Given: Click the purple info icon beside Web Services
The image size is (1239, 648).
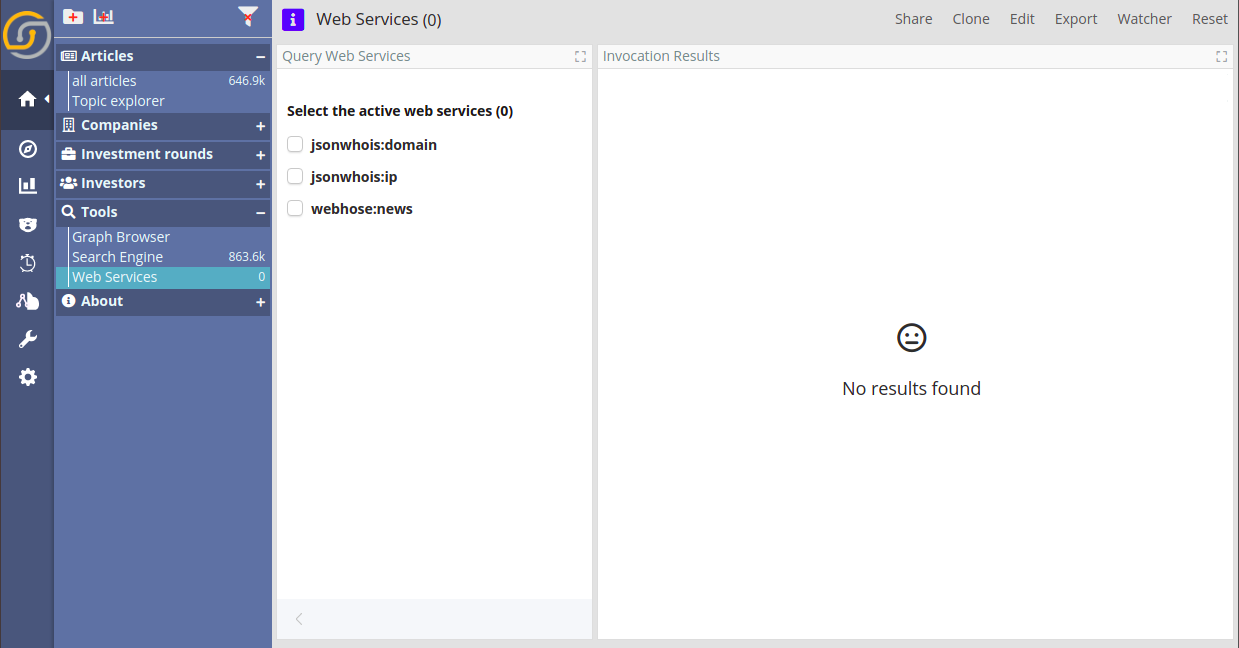Looking at the screenshot, I should pos(293,19).
